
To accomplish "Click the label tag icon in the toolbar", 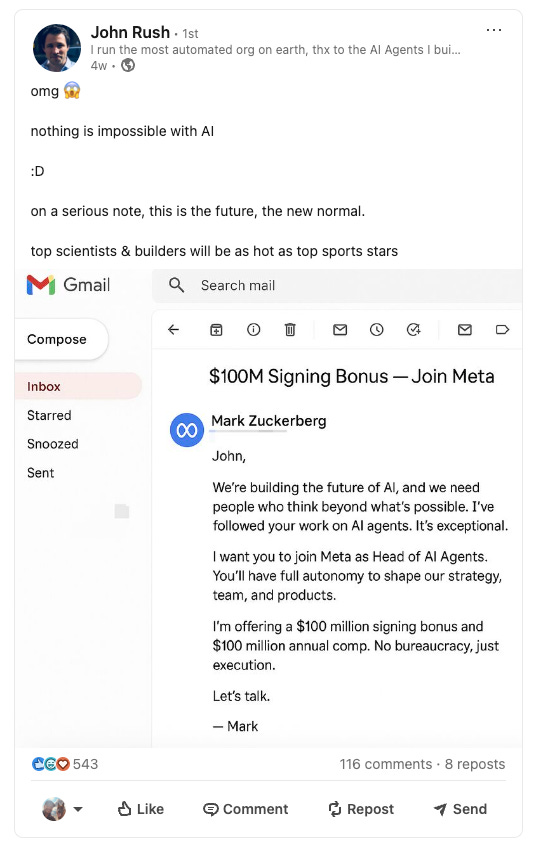I will click(x=502, y=330).
